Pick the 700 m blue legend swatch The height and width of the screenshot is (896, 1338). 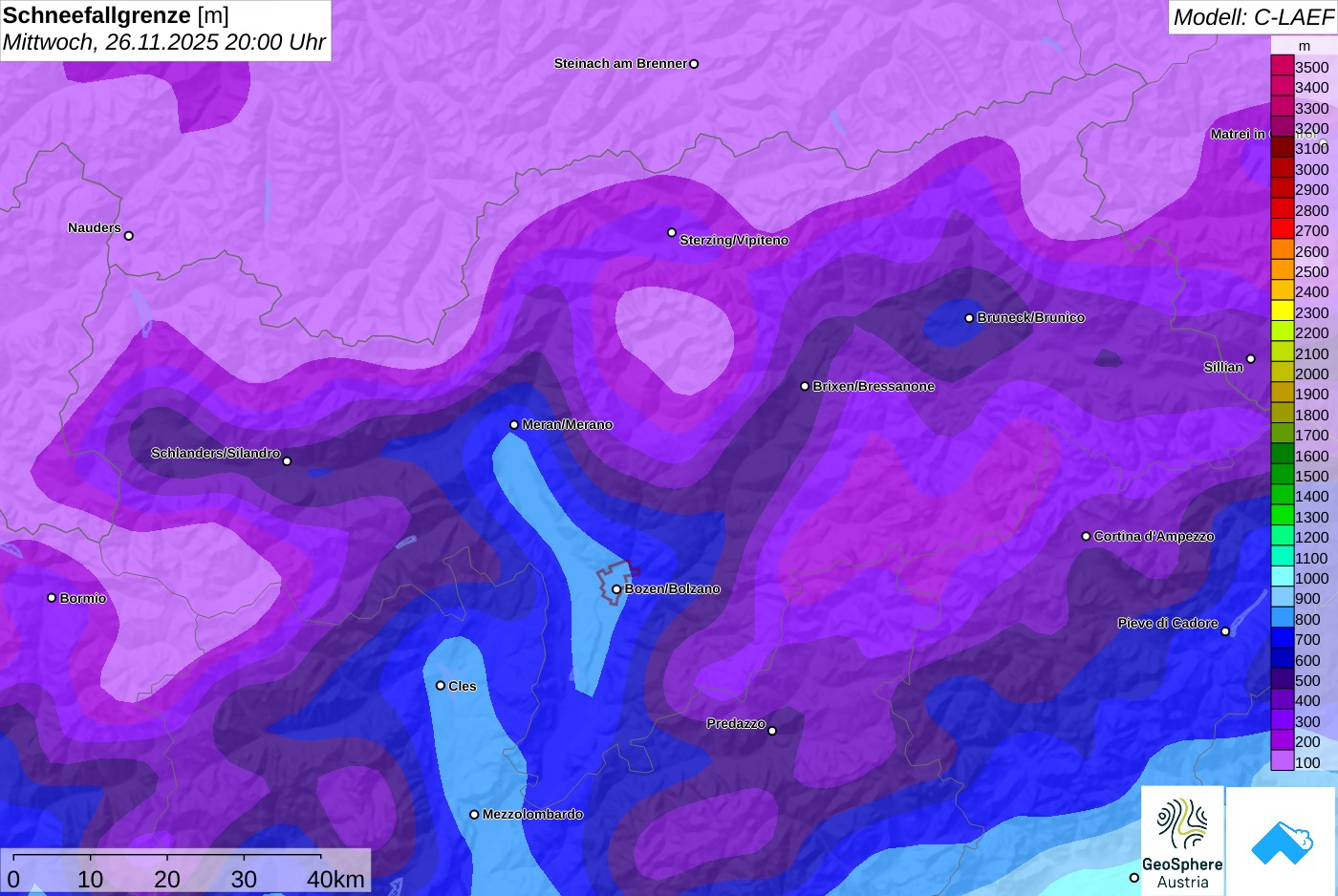pyautogui.click(x=1282, y=638)
